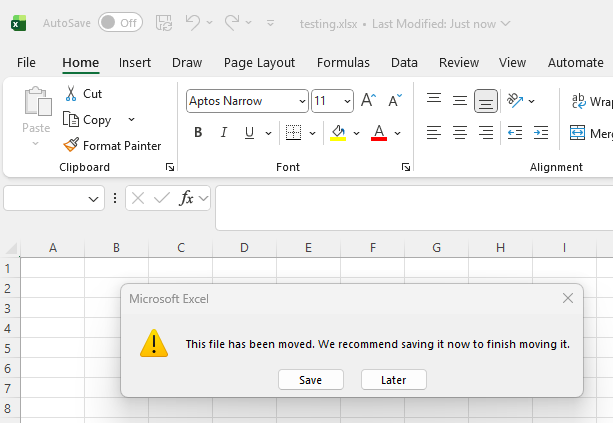The height and width of the screenshot is (423, 613).
Task: Go to the Page Layout tab
Action: (259, 63)
